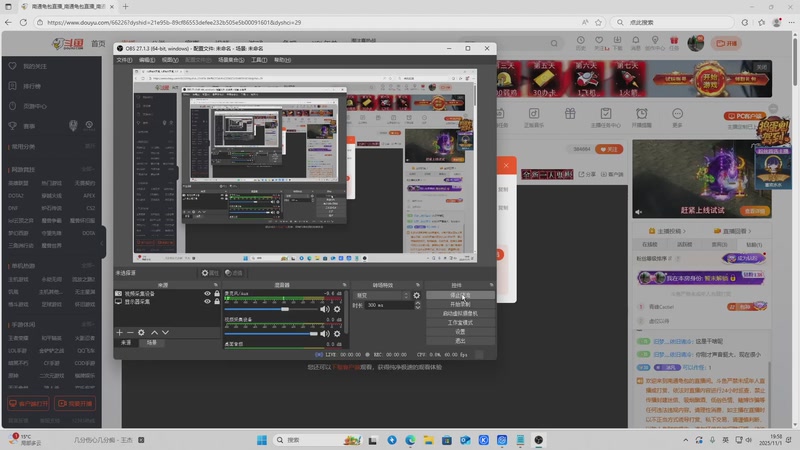
Task: Pop out the 转场特效 dock icon
Action: (x=418, y=285)
